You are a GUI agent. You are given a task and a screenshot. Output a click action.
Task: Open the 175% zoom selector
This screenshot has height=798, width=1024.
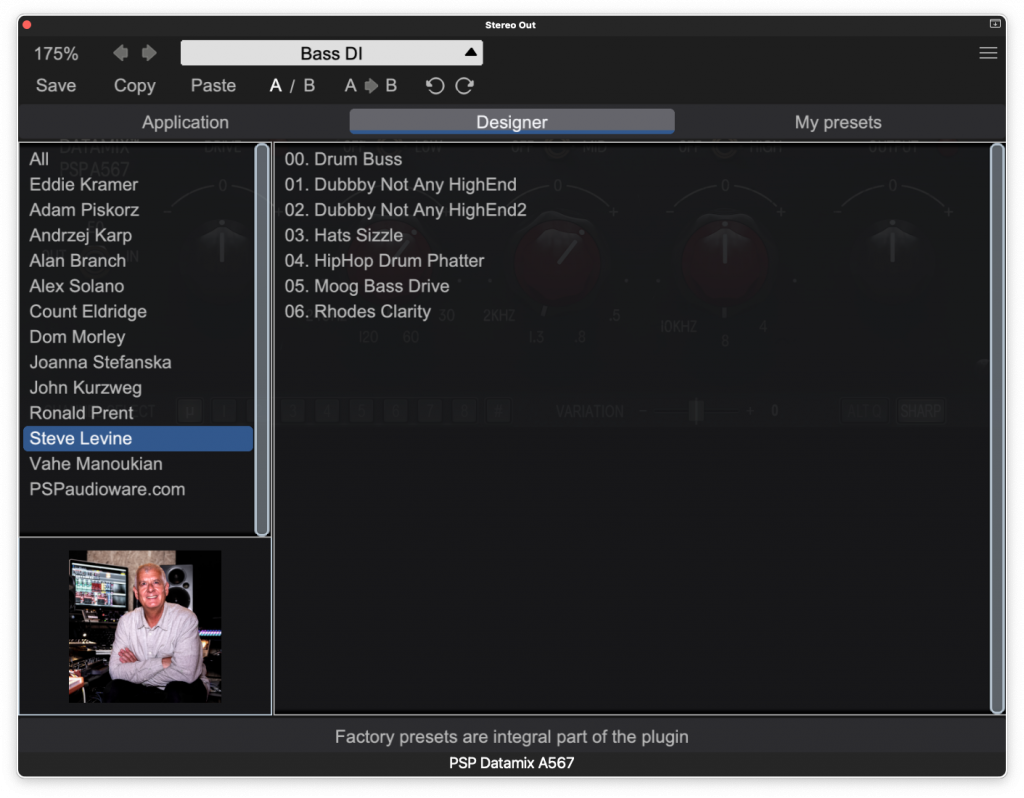click(56, 53)
